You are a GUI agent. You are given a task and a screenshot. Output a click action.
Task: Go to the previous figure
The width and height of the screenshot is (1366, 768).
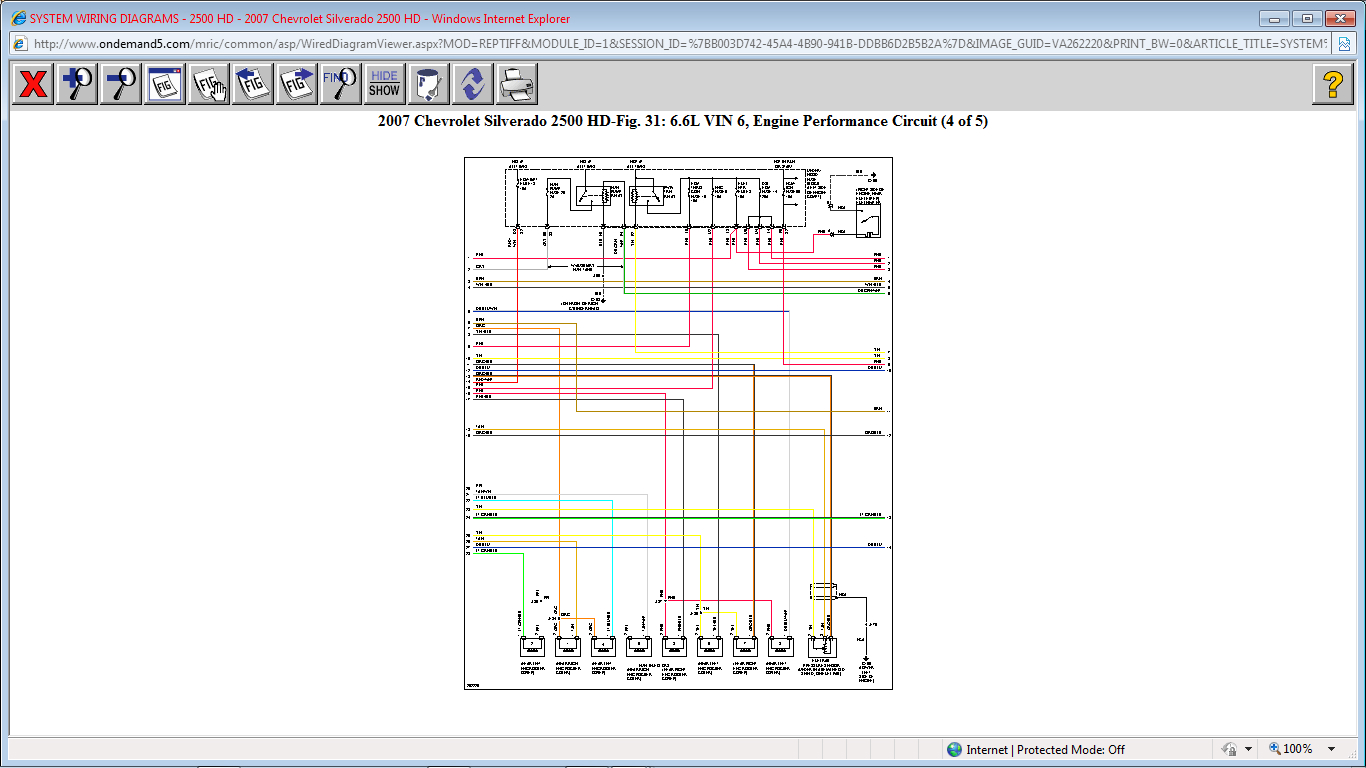pyautogui.click(x=253, y=84)
